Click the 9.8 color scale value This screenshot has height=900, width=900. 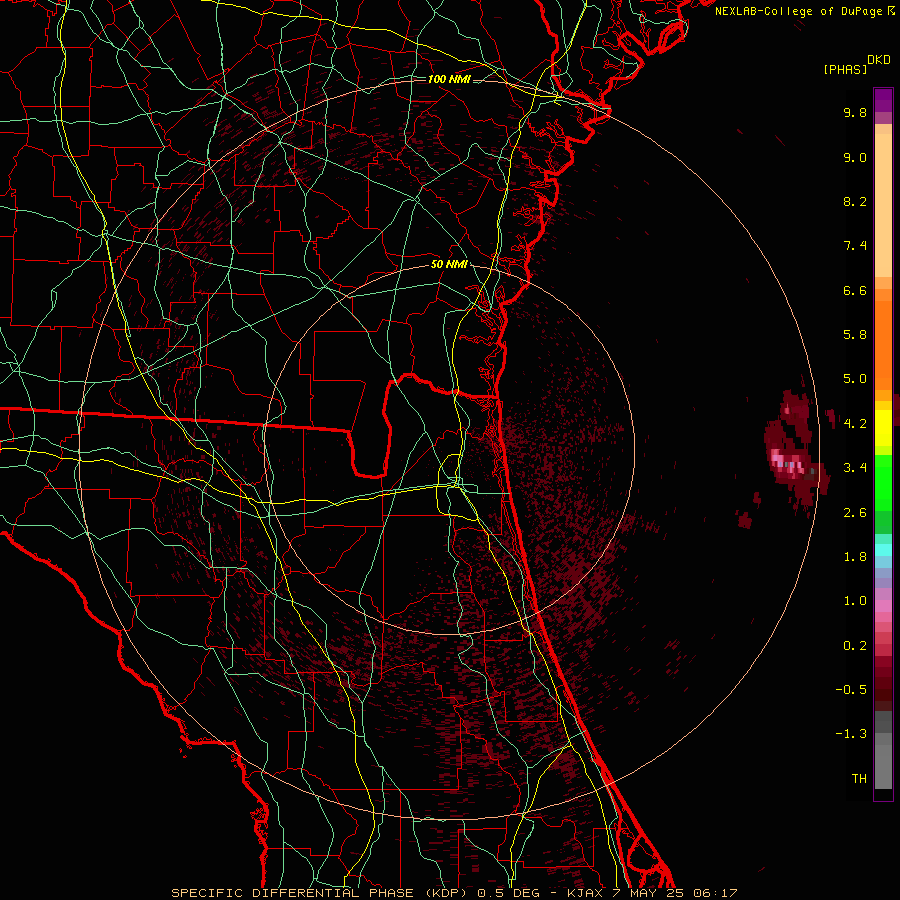coord(855,112)
